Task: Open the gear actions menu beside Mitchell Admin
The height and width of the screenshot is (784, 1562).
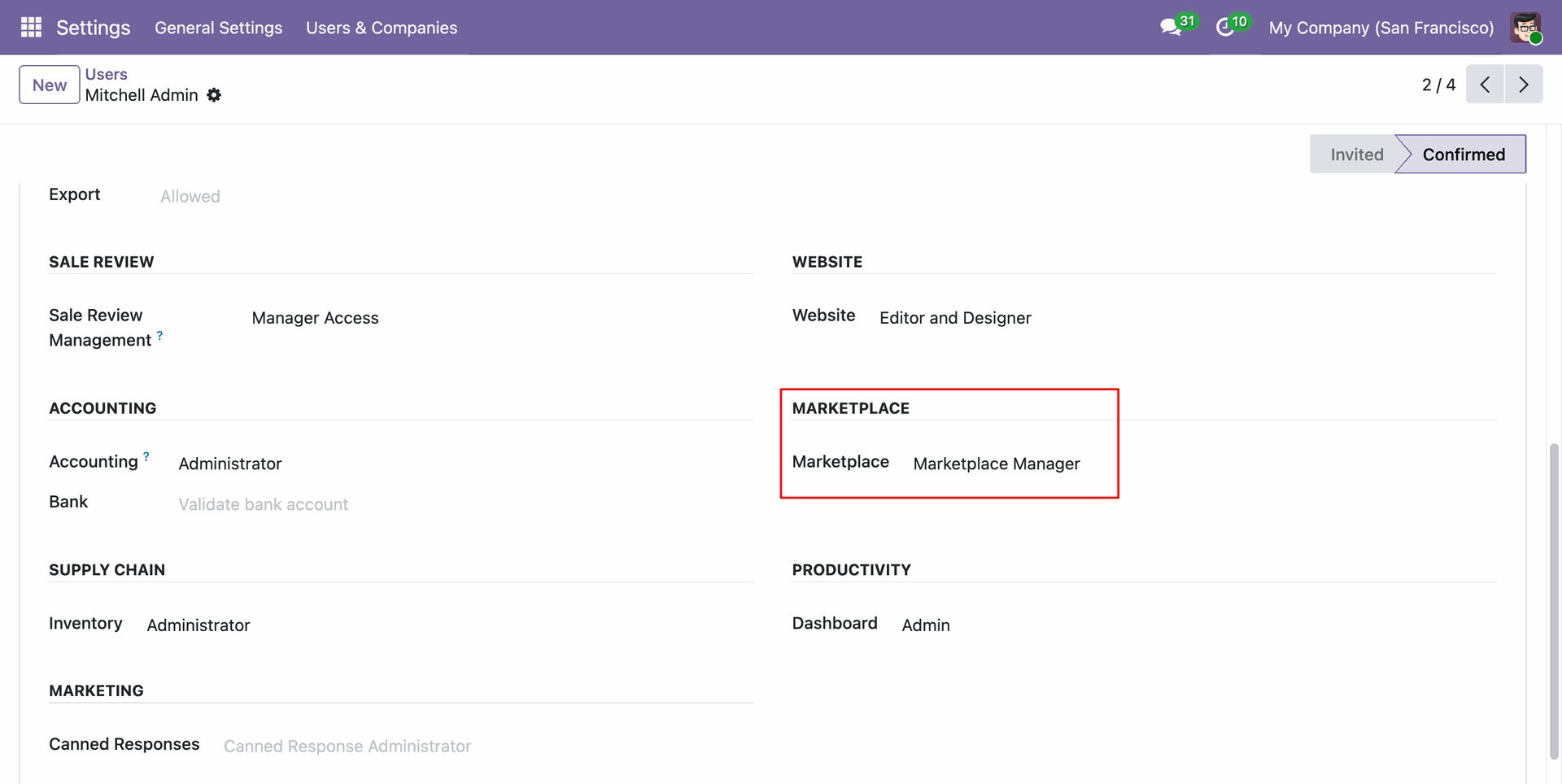Action: coord(214,95)
